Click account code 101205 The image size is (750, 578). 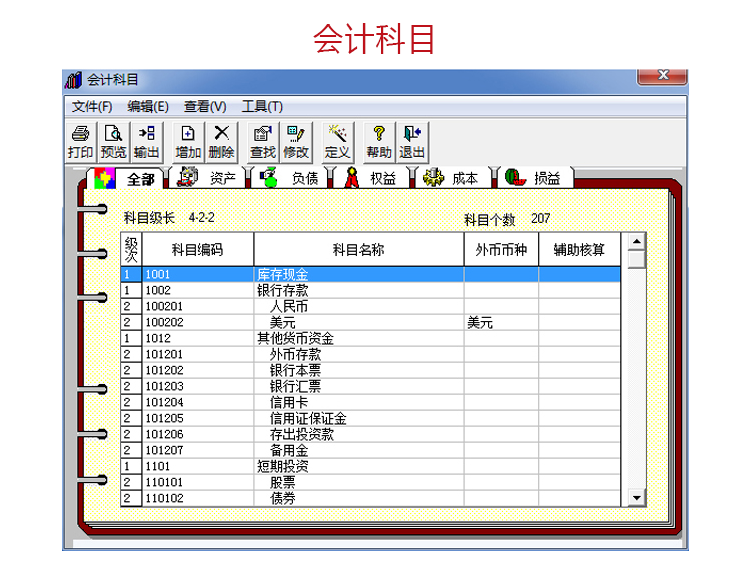pos(164,418)
